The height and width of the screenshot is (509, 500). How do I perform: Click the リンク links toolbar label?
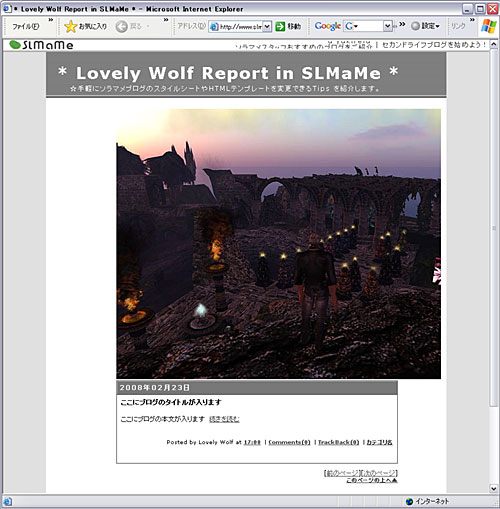pyautogui.click(x=458, y=26)
